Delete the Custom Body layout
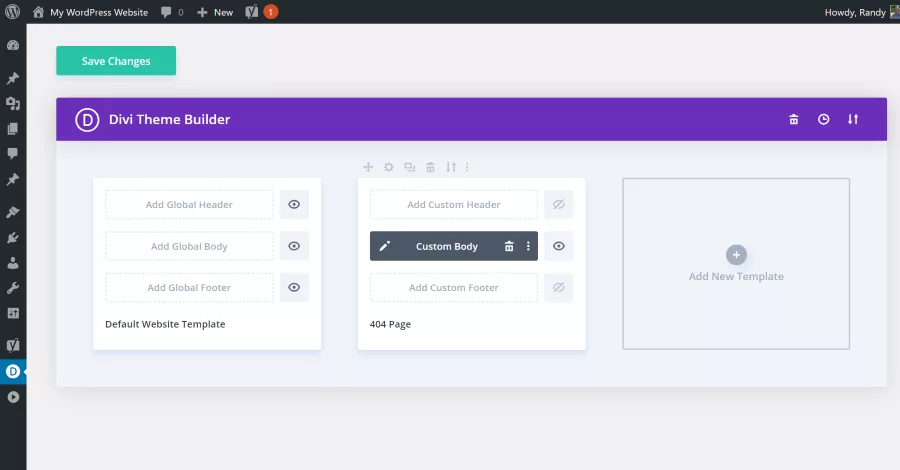900x470 pixels. [x=509, y=246]
